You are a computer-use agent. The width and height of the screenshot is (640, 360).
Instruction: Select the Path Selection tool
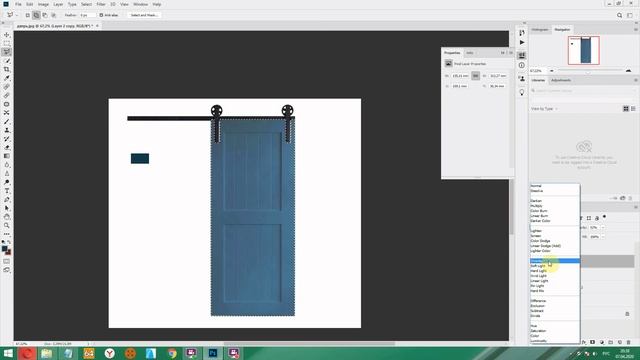(x=7, y=208)
